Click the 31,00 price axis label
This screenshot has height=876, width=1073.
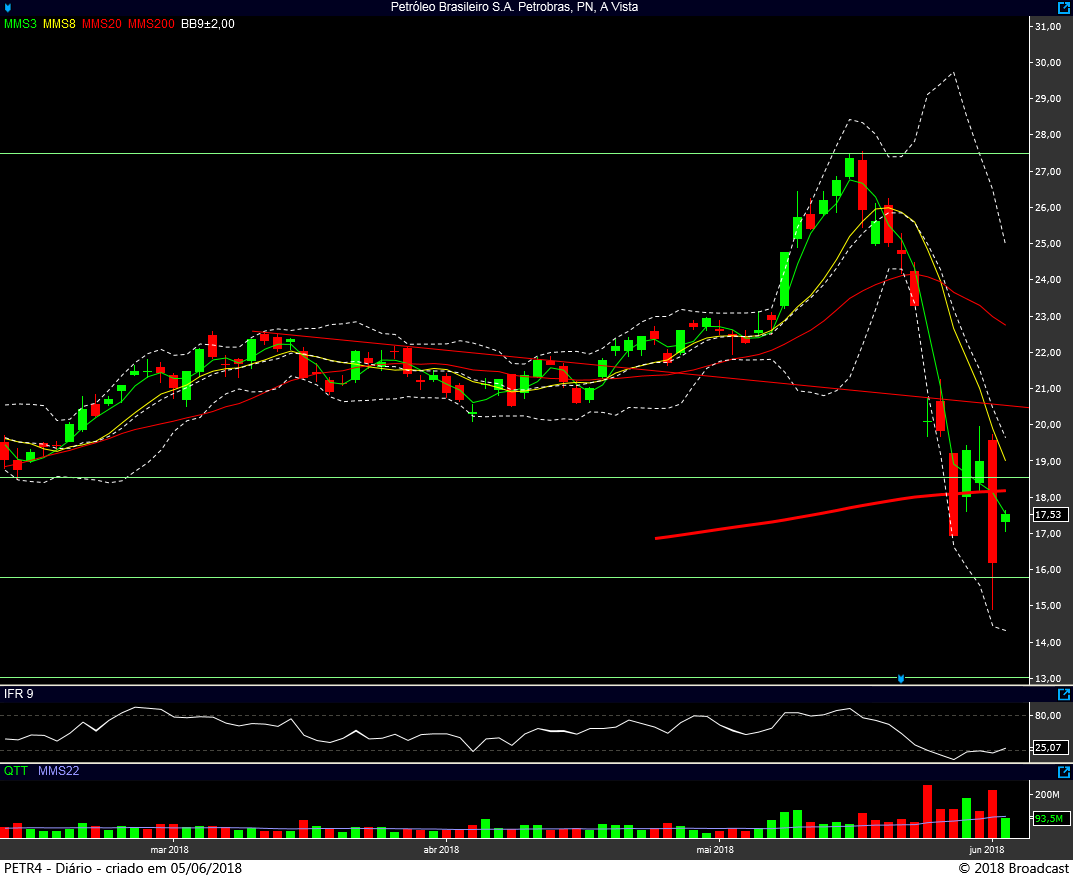point(1048,27)
